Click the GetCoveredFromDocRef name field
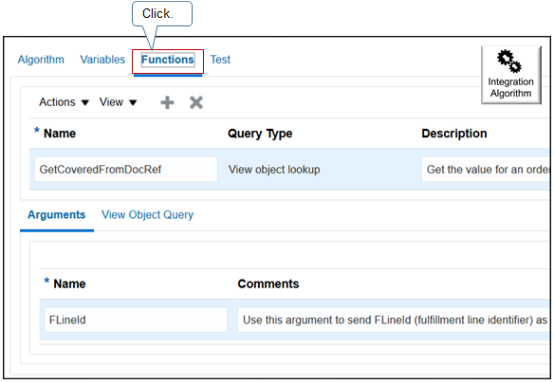This screenshot has width=554, height=382. pyautogui.click(x=126, y=170)
